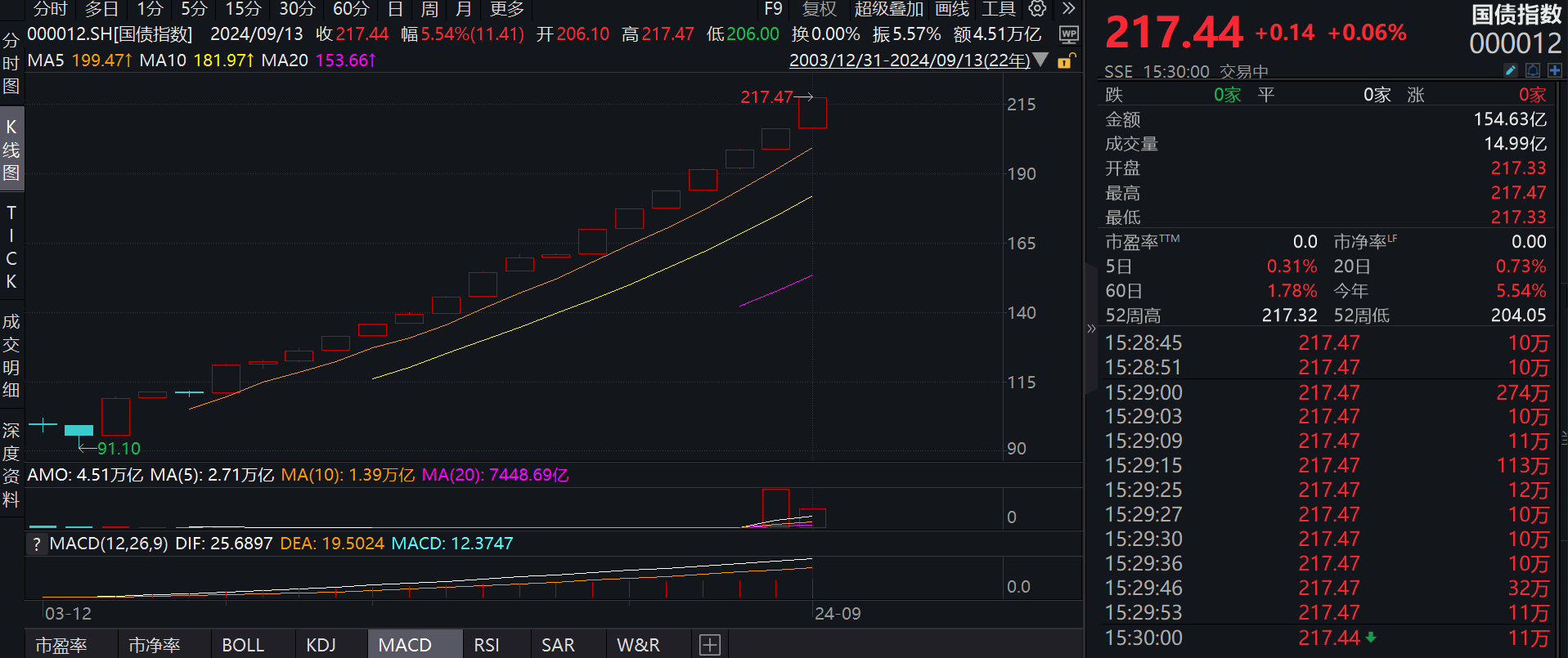Click the 开盘 value 217.33
This screenshot has height=658, width=1568.
pos(1518,168)
